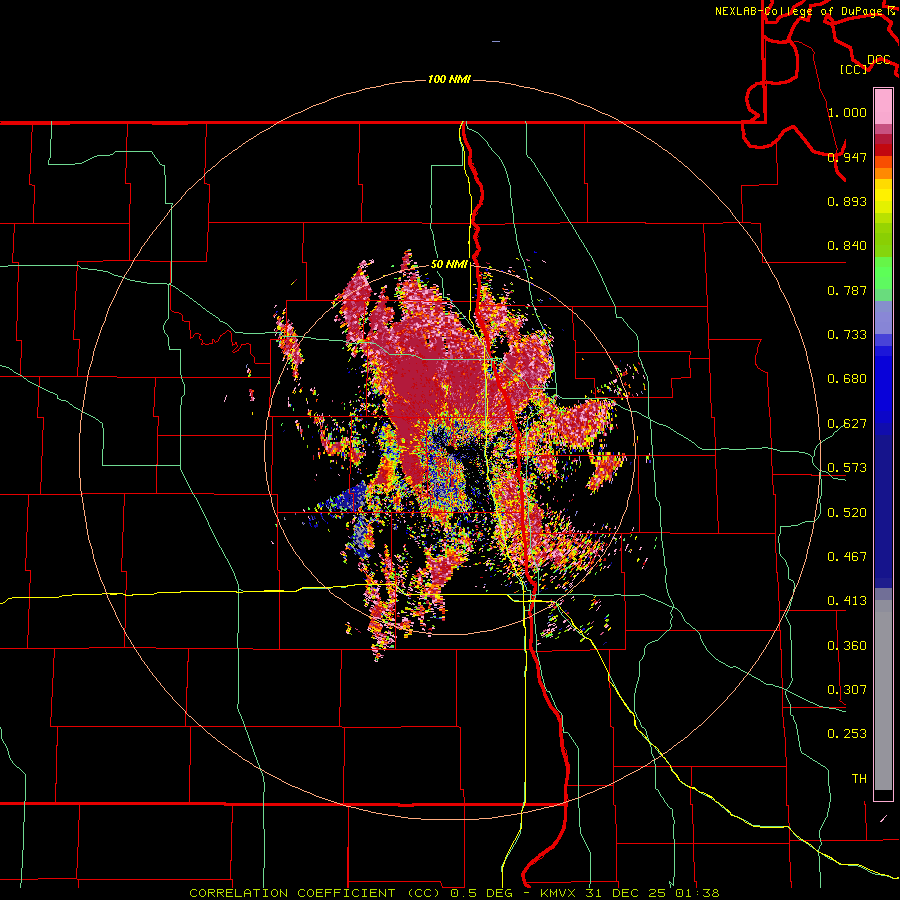The width and height of the screenshot is (900, 900).
Task: Select the 0.573 scale value
Action: coord(847,468)
